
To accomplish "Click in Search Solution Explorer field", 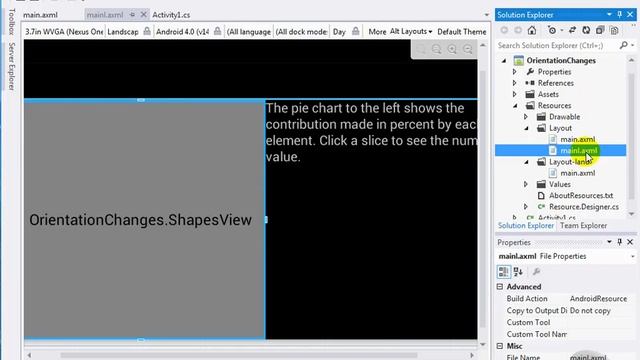I will (557, 45).
